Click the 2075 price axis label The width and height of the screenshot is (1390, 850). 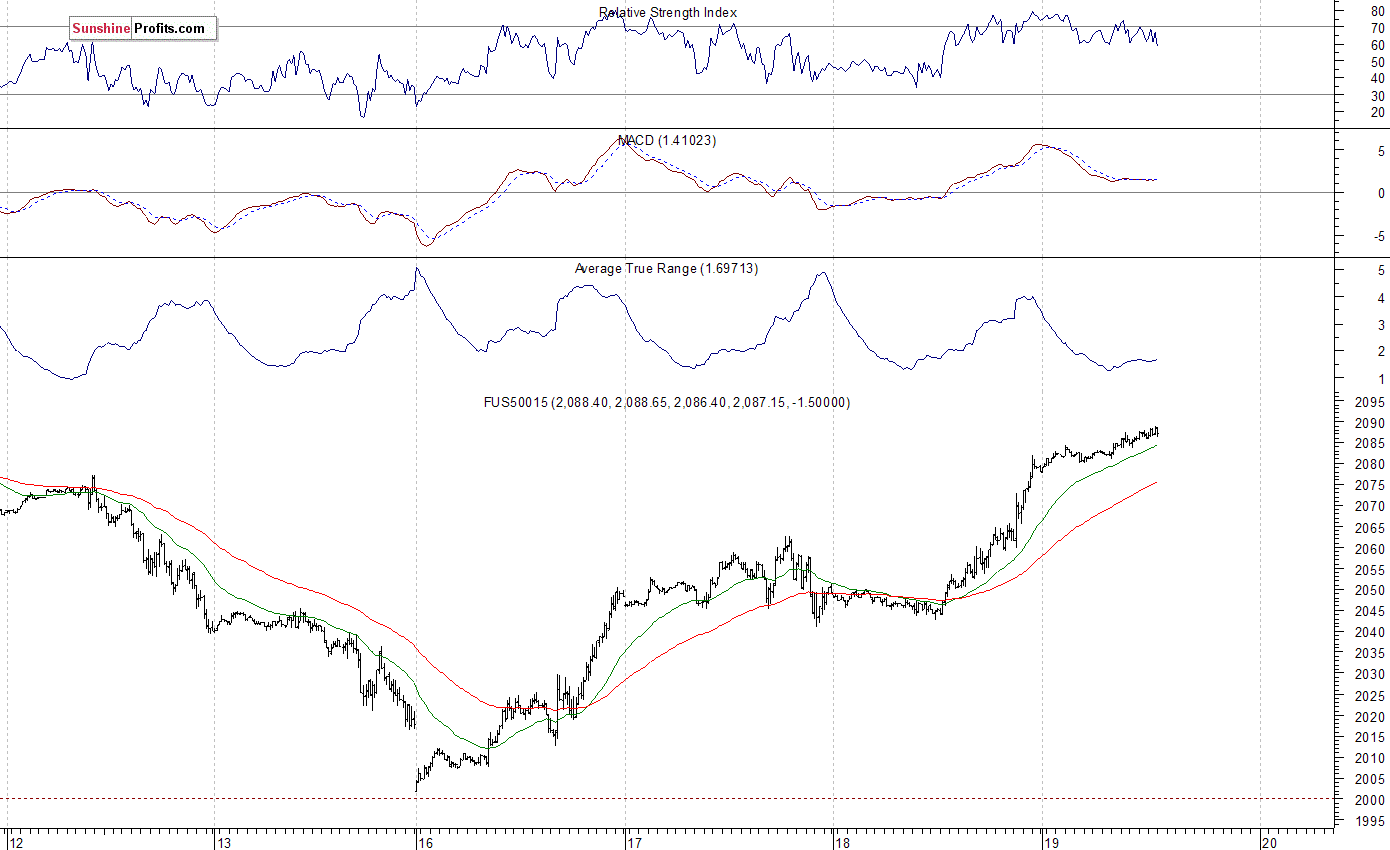coord(1369,486)
